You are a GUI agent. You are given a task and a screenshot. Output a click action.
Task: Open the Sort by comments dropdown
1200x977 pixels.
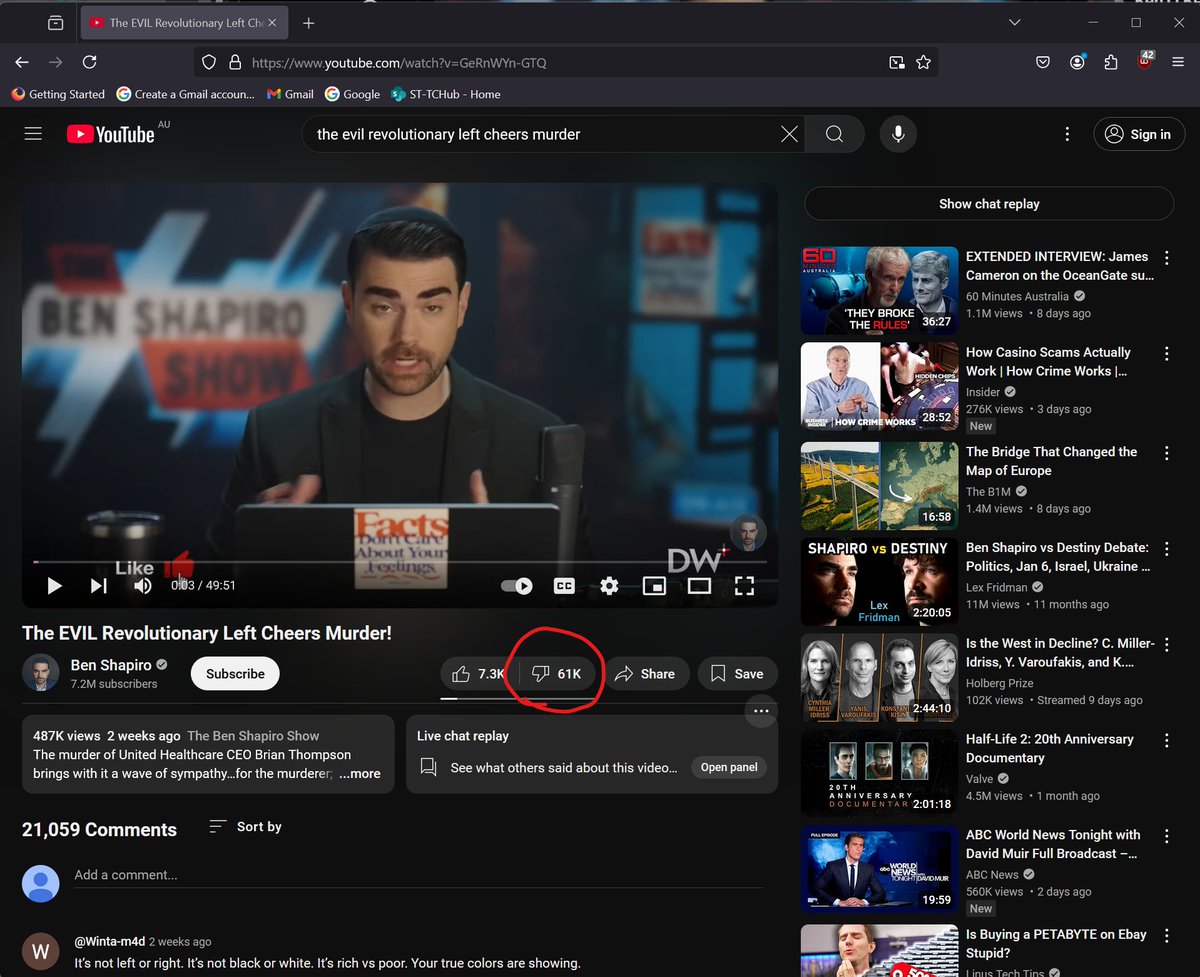tap(245, 827)
